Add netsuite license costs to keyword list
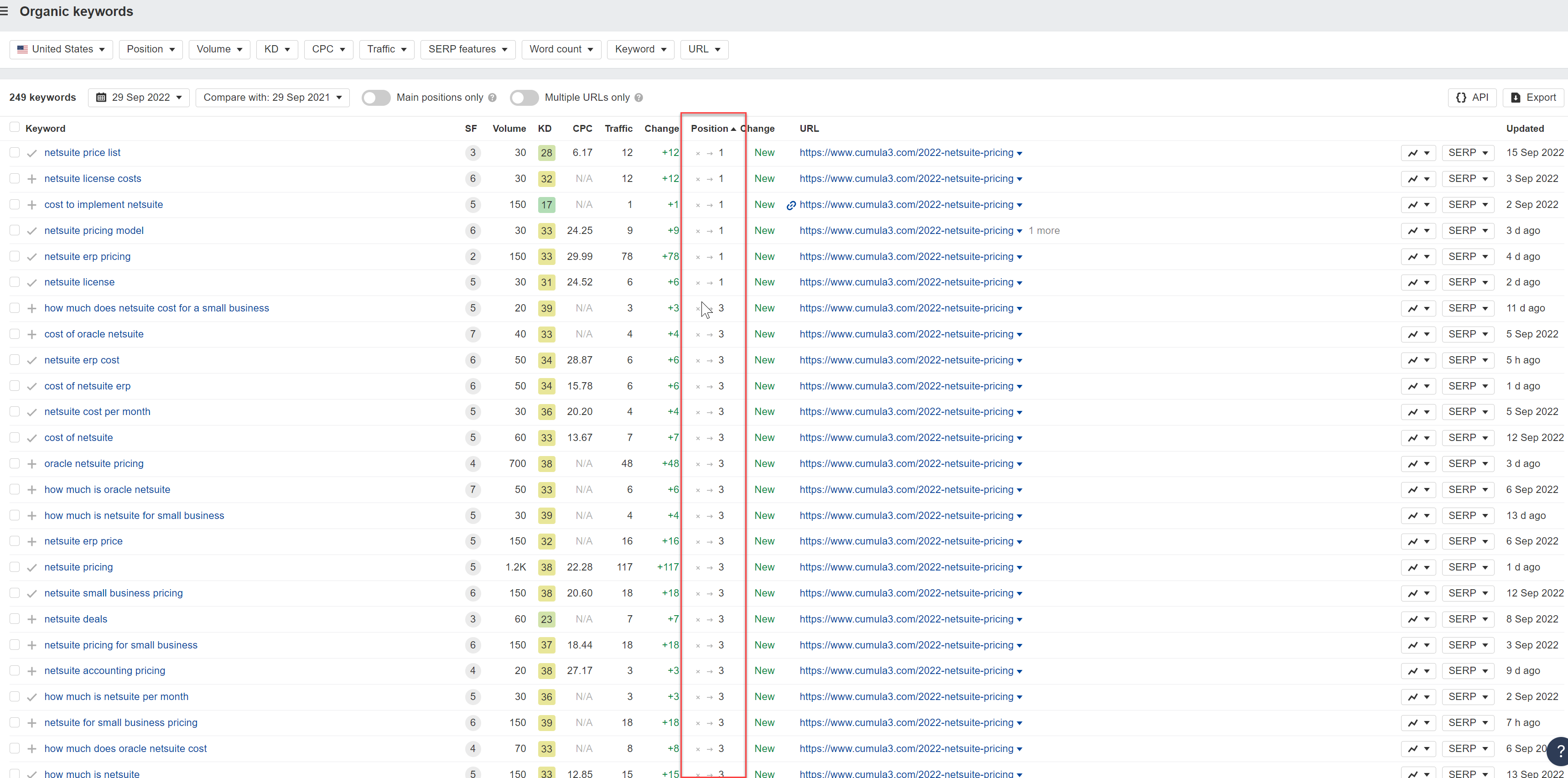This screenshot has height=778, width=1568. pos(31,179)
